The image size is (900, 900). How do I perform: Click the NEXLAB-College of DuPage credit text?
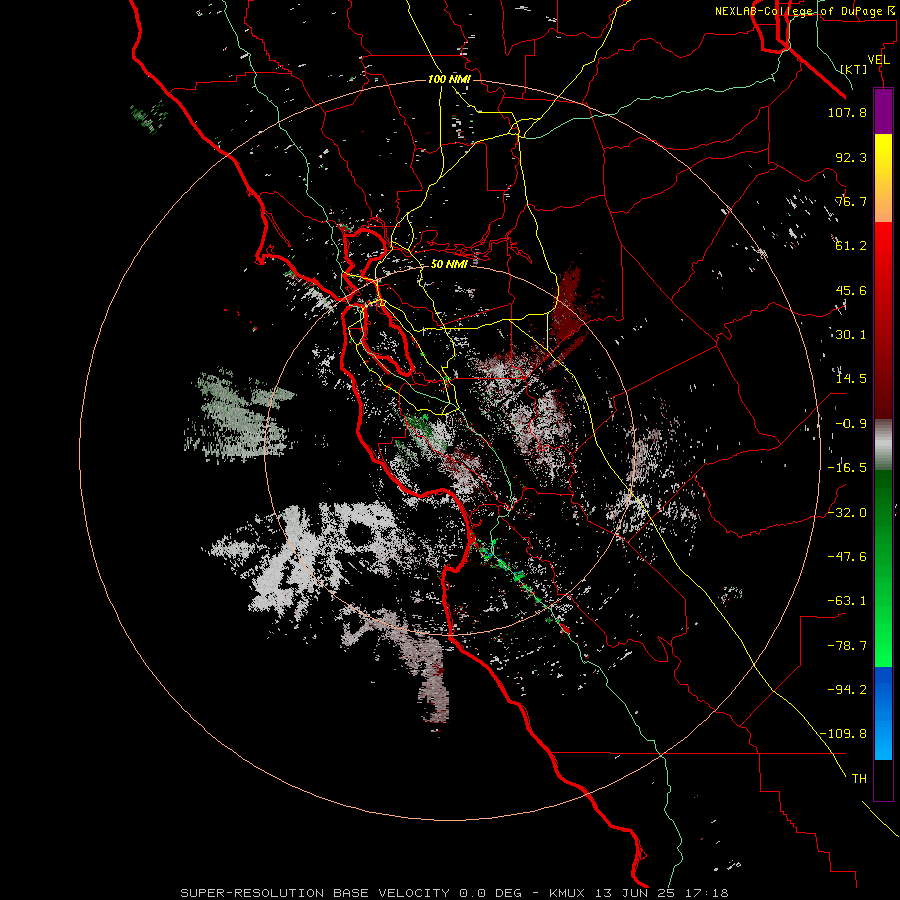805,11
